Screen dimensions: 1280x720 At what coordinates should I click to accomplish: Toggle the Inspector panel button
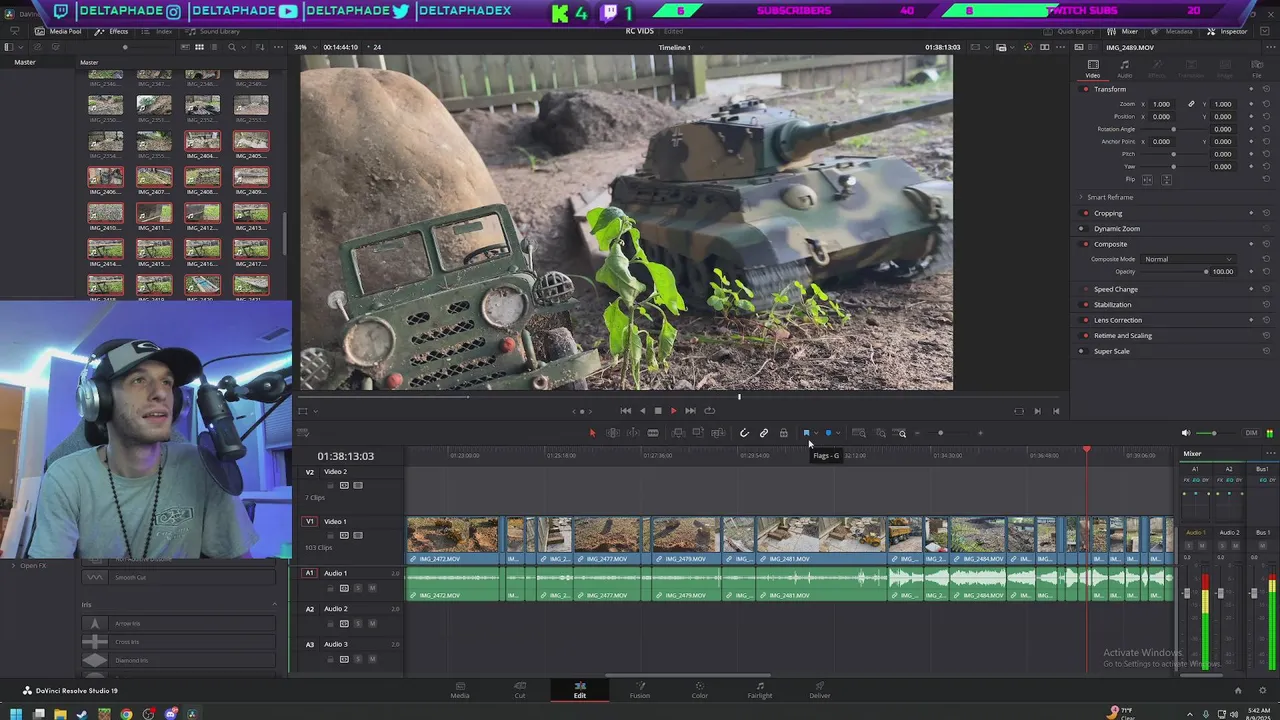[x=1227, y=31]
